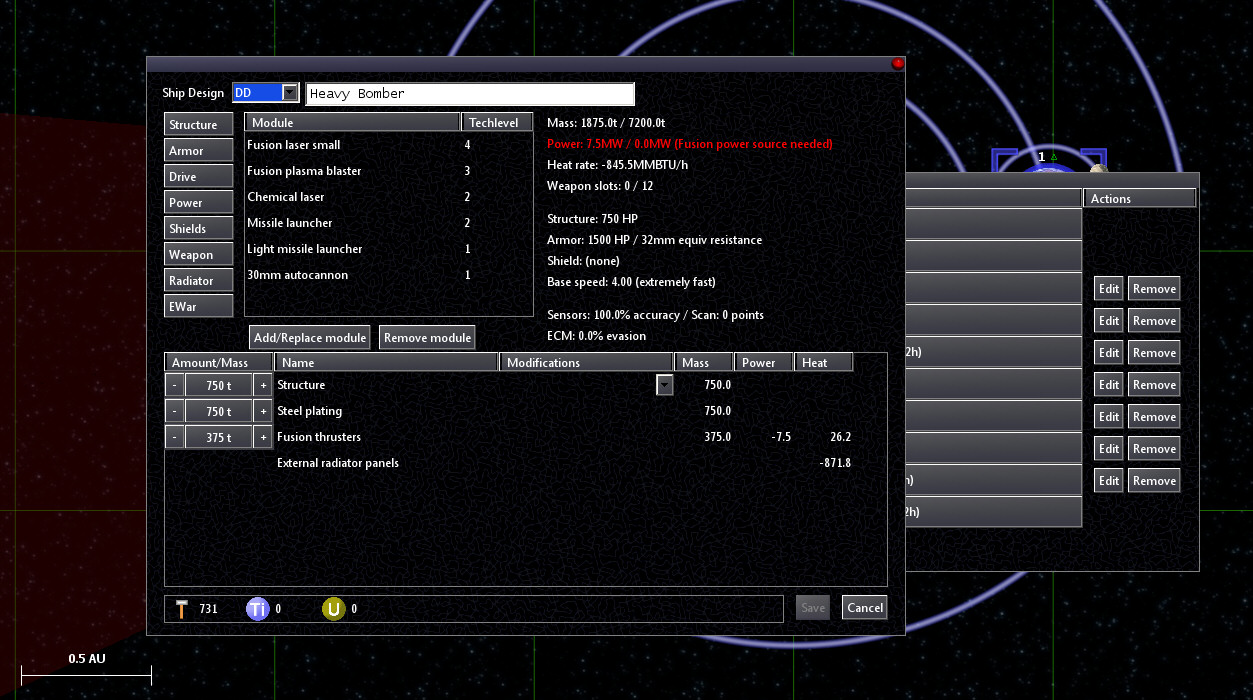Viewport: 1253px width, 700px height.
Task: Decrease Fusion thrusters mass with minus button
Action: tap(174, 437)
